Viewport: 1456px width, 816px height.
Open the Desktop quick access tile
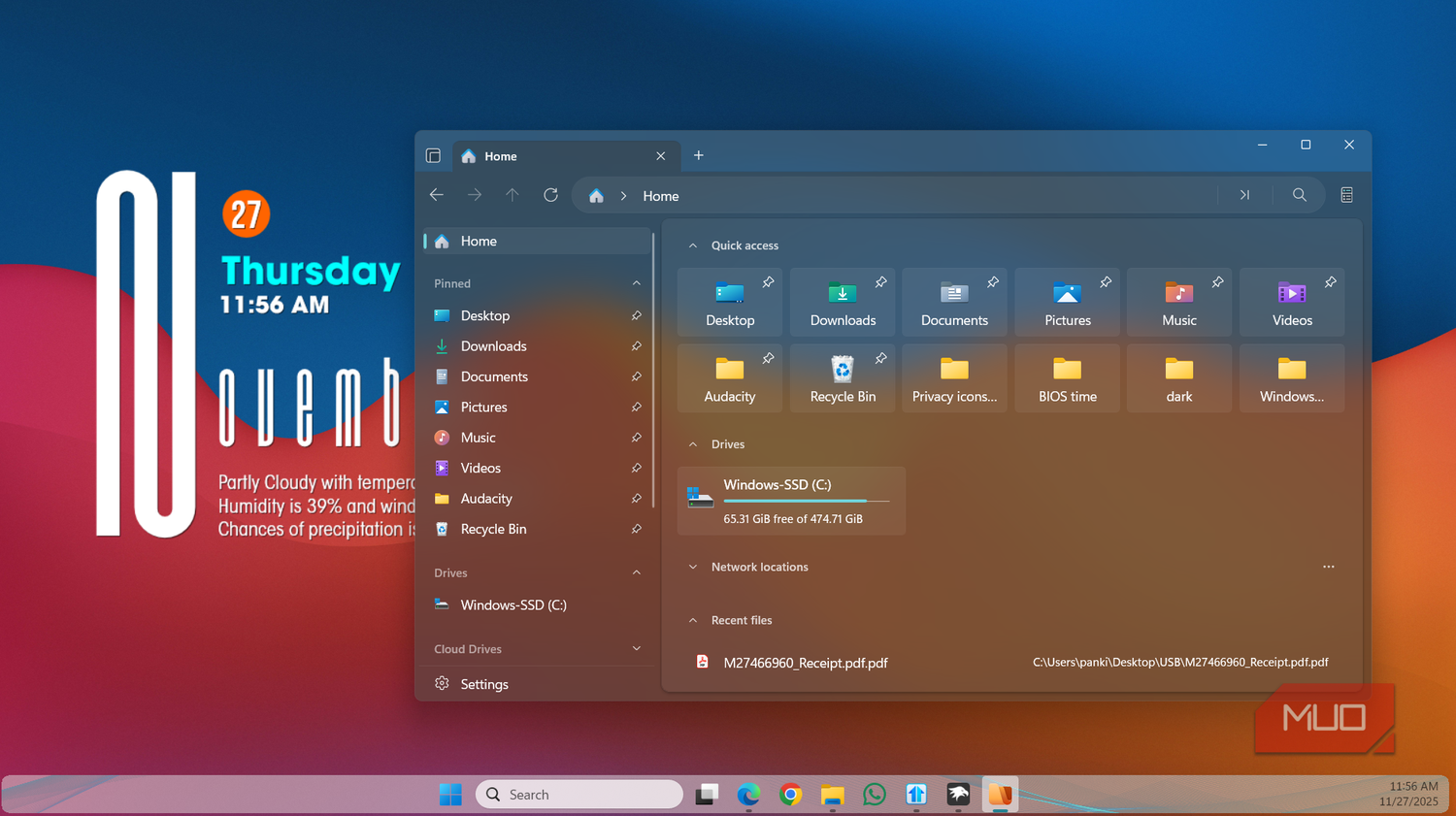coord(730,302)
